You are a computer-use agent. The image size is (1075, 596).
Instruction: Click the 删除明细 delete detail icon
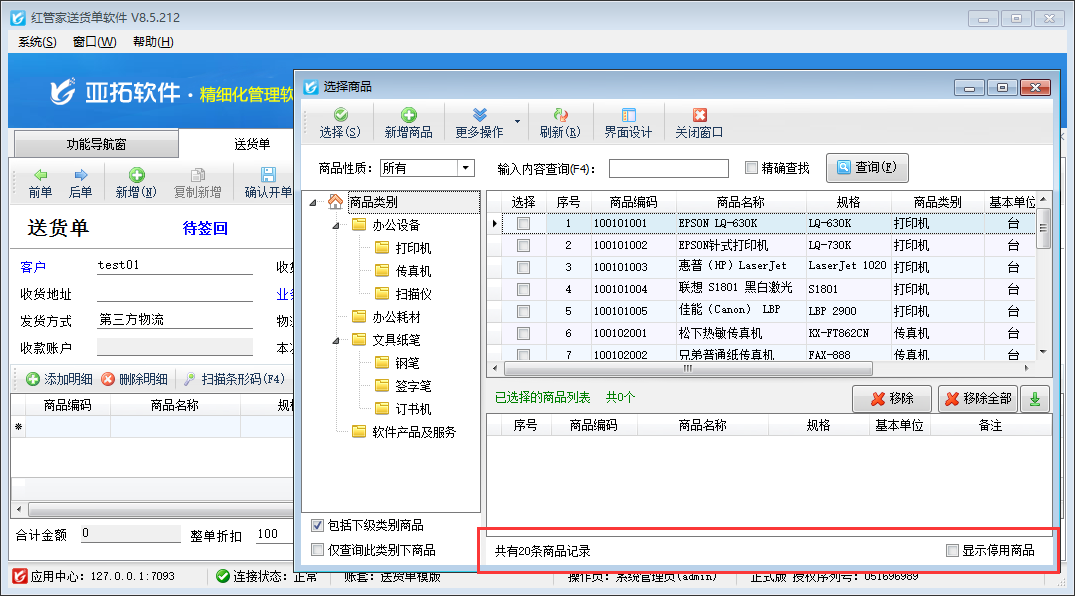(108, 379)
